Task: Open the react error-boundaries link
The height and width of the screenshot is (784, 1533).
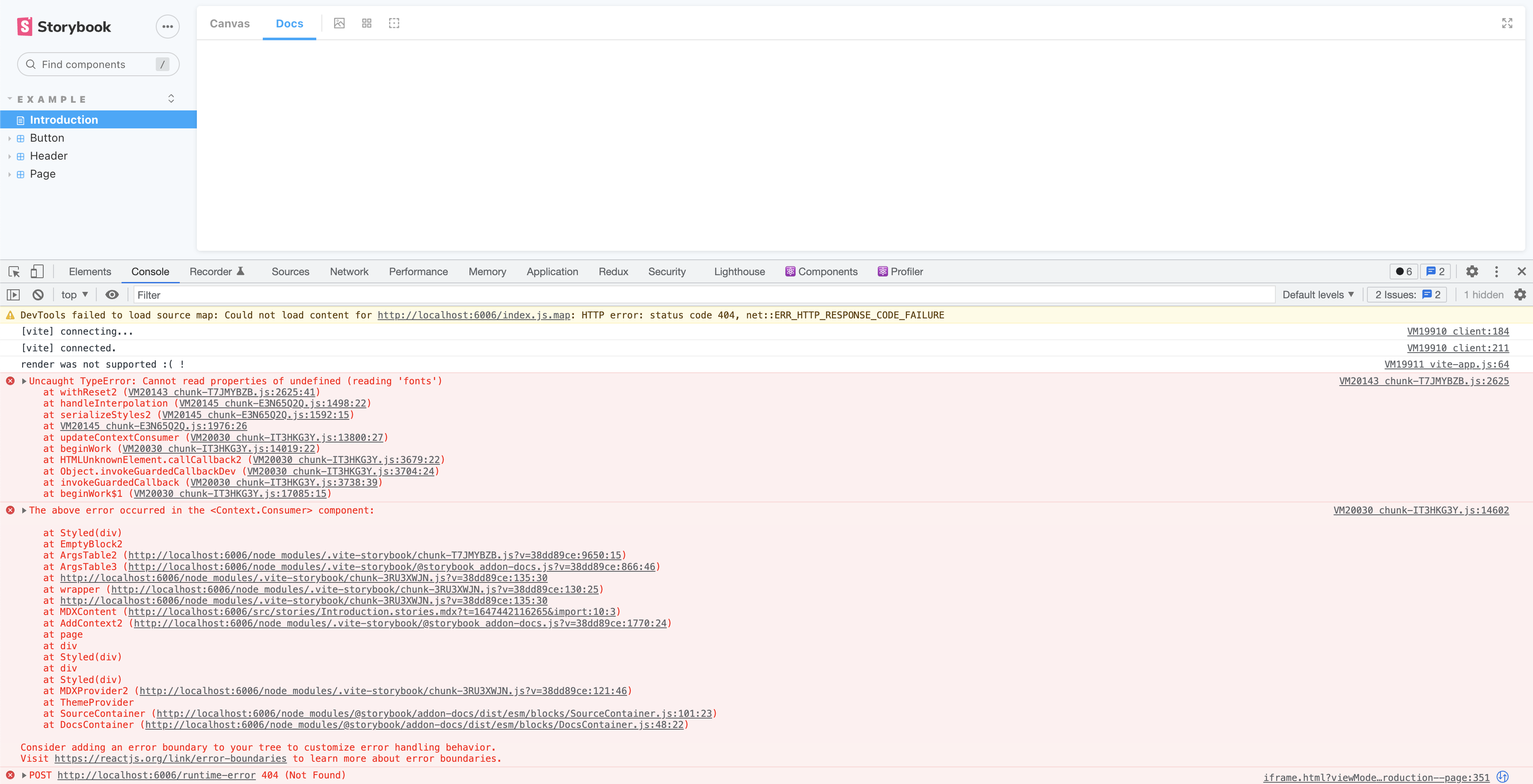Action: tap(170, 758)
